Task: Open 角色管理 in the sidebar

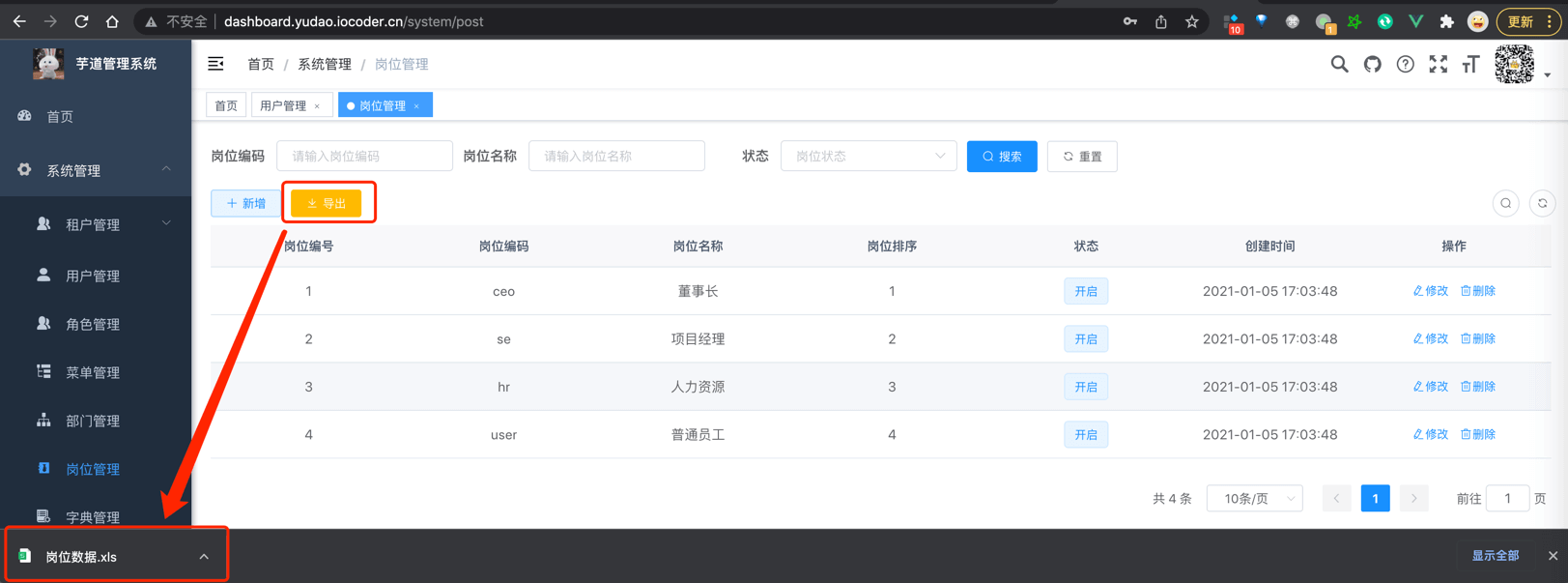Action: point(93,324)
